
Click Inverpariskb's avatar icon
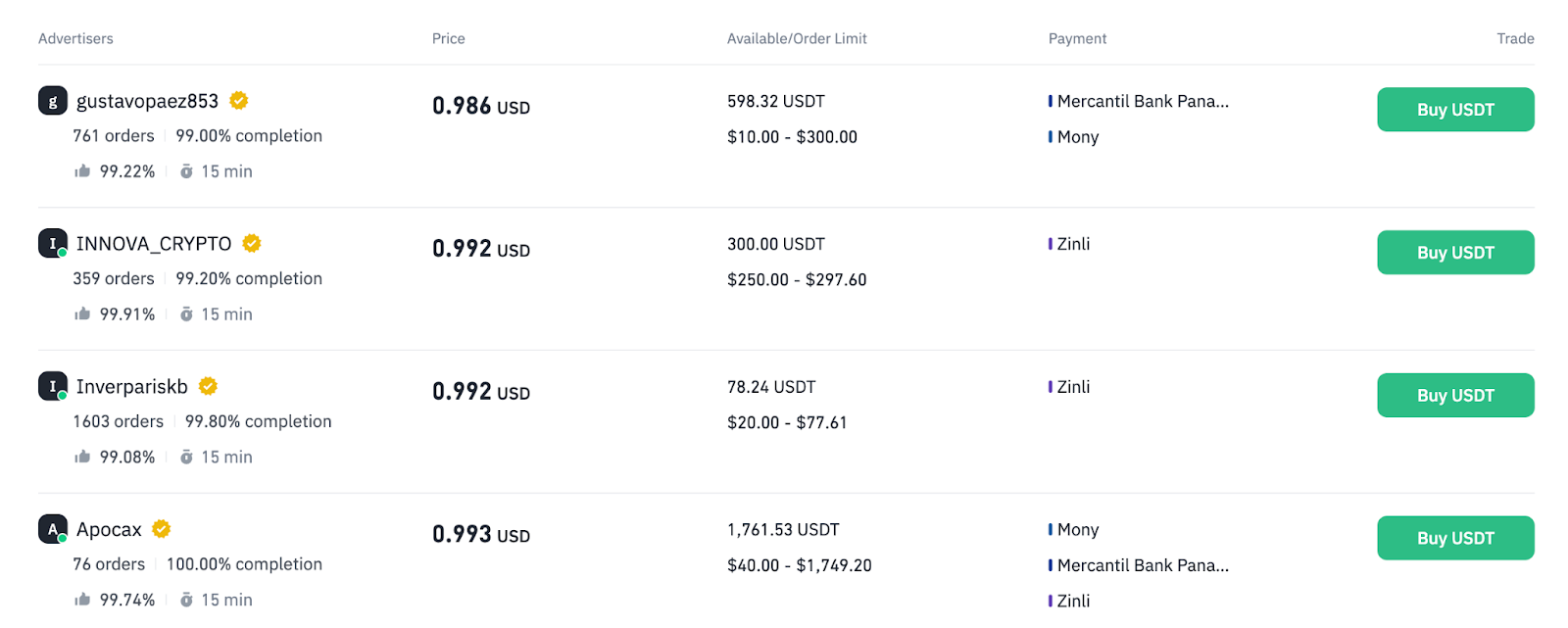coord(53,386)
